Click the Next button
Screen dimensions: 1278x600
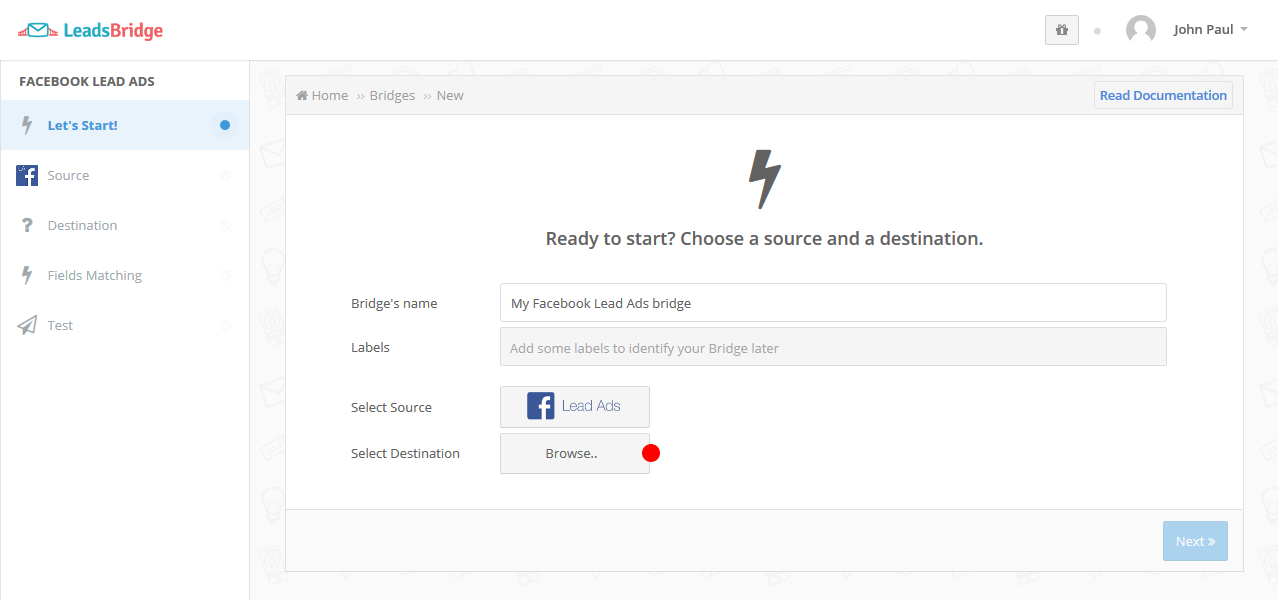pyautogui.click(x=1195, y=541)
